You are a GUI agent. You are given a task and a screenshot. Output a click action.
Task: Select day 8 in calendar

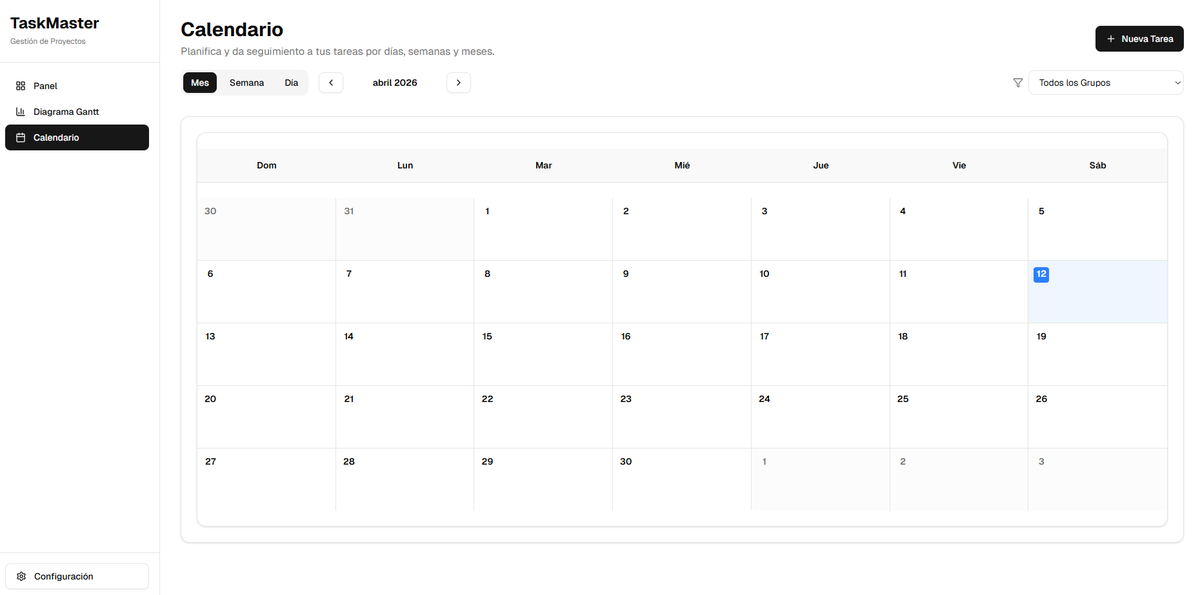(x=543, y=291)
